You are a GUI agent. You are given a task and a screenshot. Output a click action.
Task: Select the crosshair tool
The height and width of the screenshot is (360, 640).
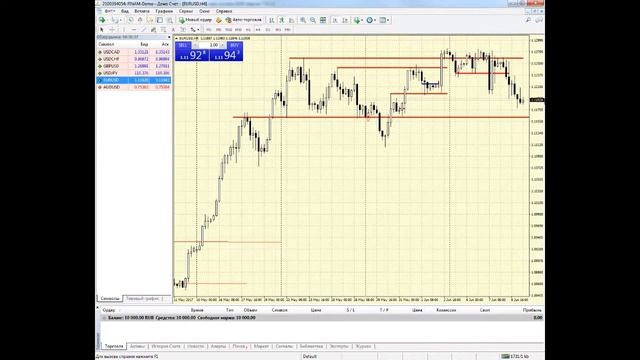pos(112,30)
